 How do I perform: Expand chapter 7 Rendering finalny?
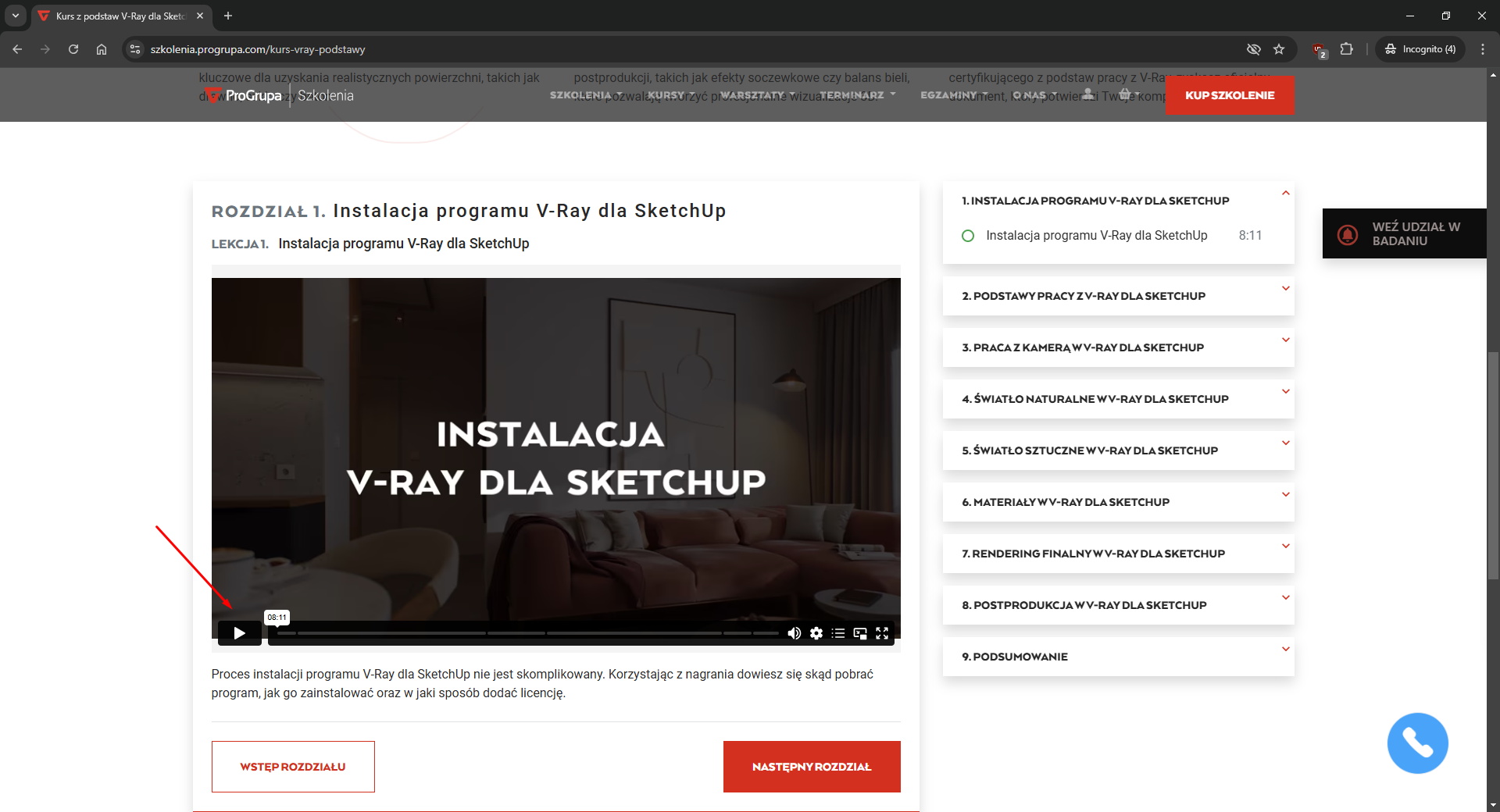coord(1118,554)
